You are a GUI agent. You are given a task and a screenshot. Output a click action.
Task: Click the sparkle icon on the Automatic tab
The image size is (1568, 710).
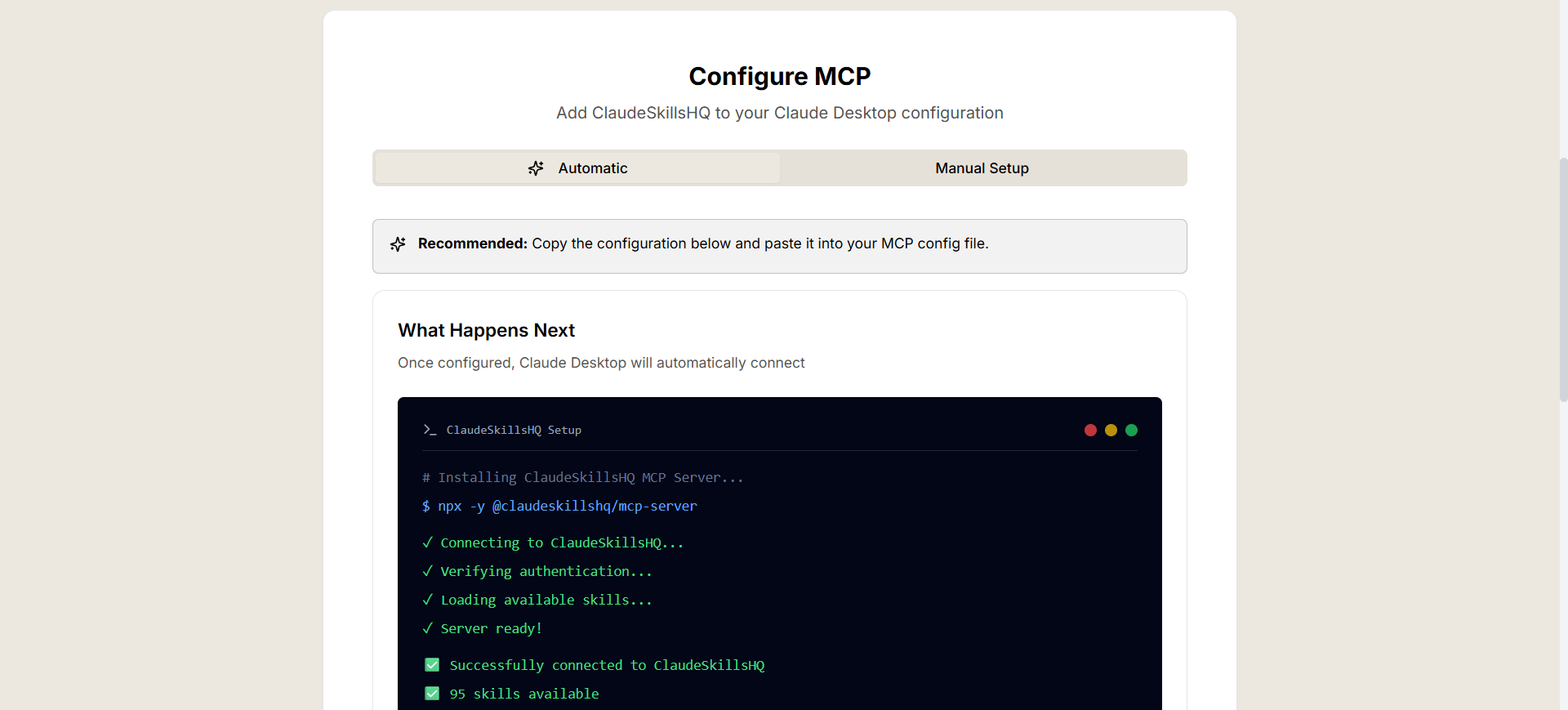pyautogui.click(x=536, y=168)
